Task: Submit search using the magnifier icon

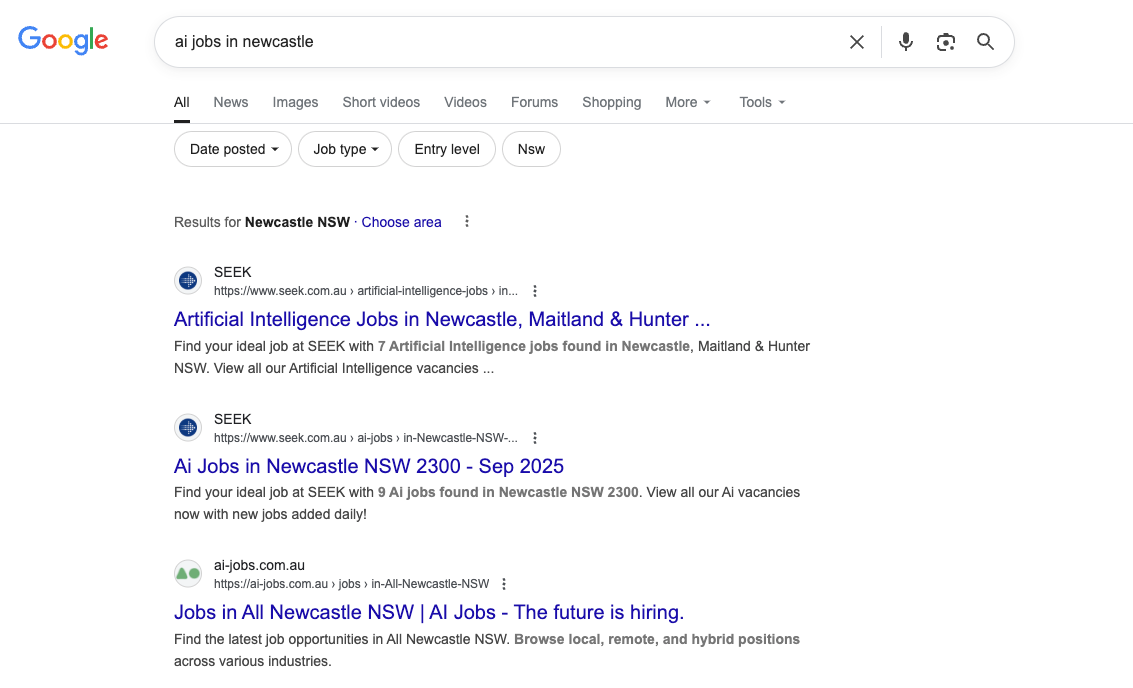Action: 985,42
